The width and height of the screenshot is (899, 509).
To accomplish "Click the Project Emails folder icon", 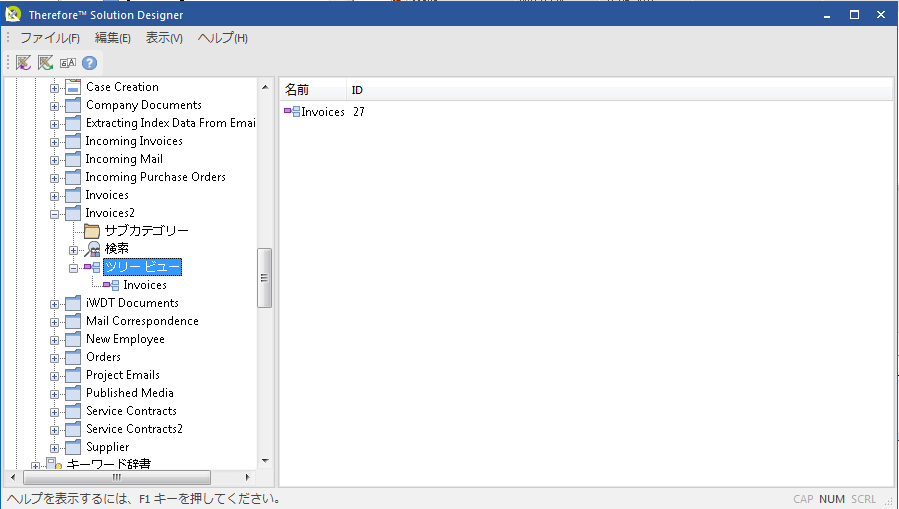I will point(73,375).
